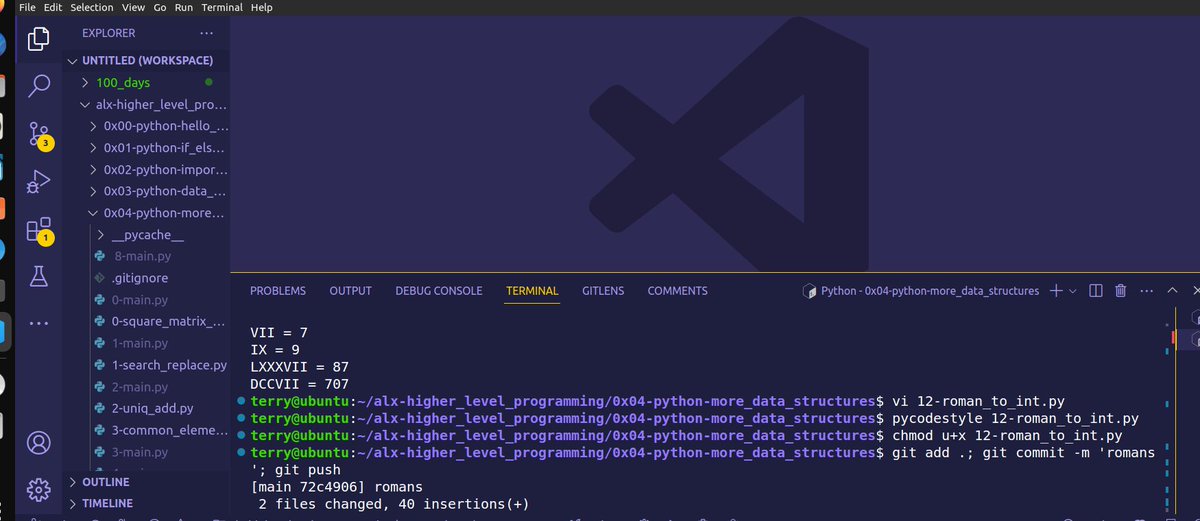The height and width of the screenshot is (521, 1200).
Task: Create a new terminal with plus icon
Action: [x=1056, y=291]
